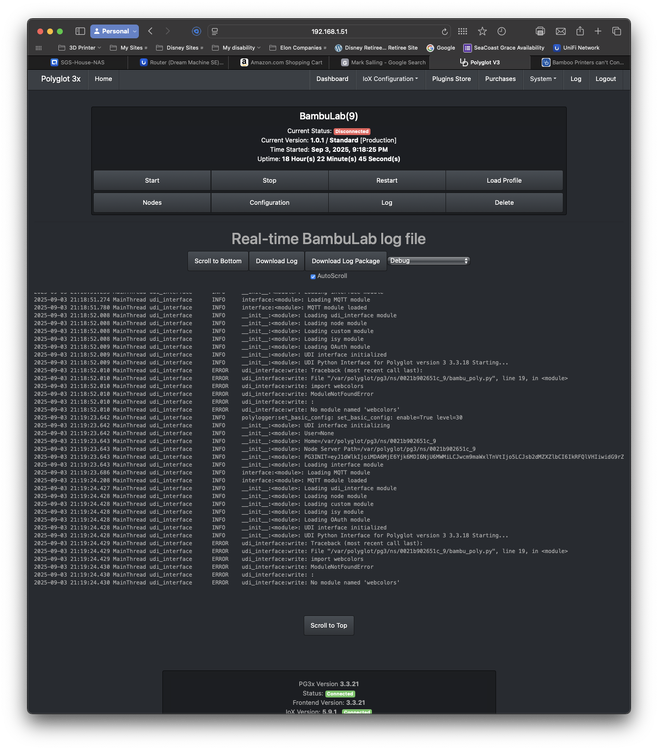Viewport: 658px width, 750px height.
Task: Expand the My Sites bookmarks folder
Action: click(128, 48)
